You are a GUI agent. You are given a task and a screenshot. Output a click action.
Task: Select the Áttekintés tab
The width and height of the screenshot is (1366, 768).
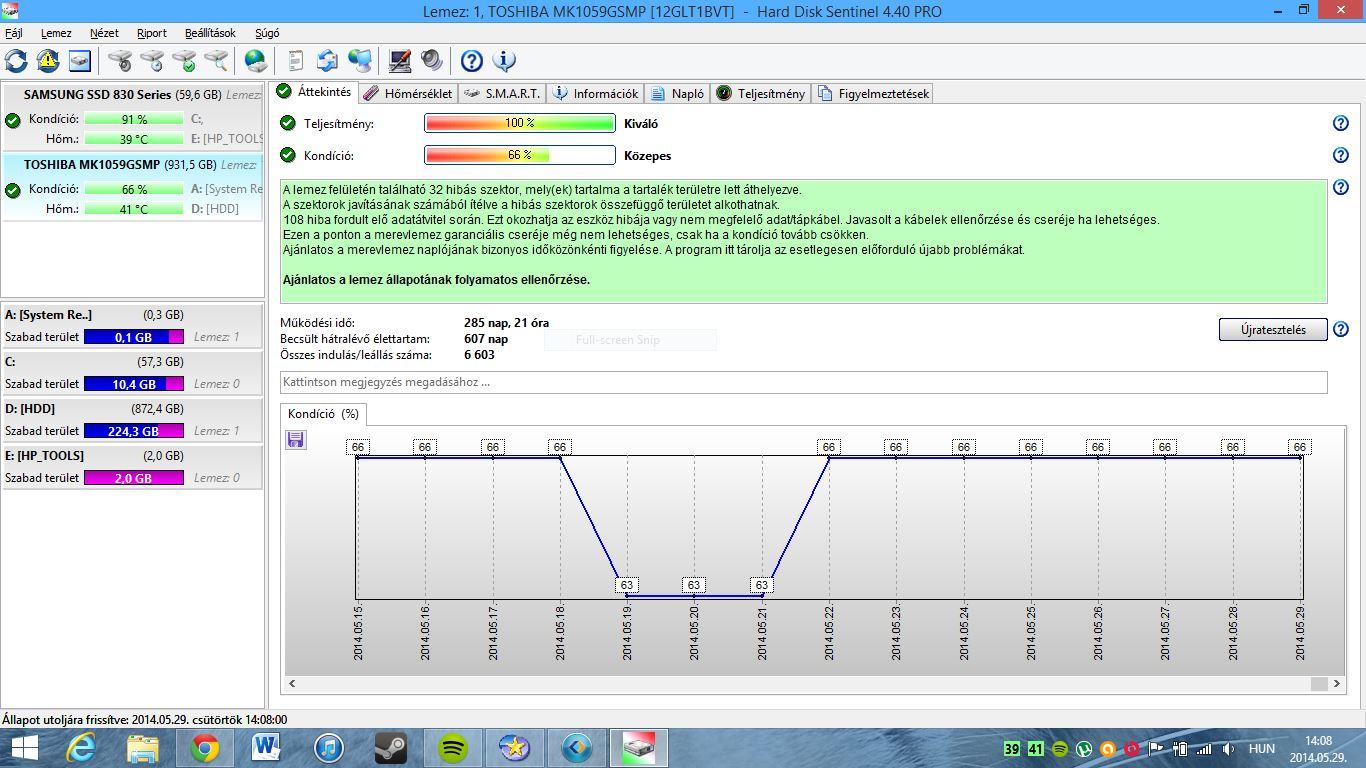[x=315, y=92]
